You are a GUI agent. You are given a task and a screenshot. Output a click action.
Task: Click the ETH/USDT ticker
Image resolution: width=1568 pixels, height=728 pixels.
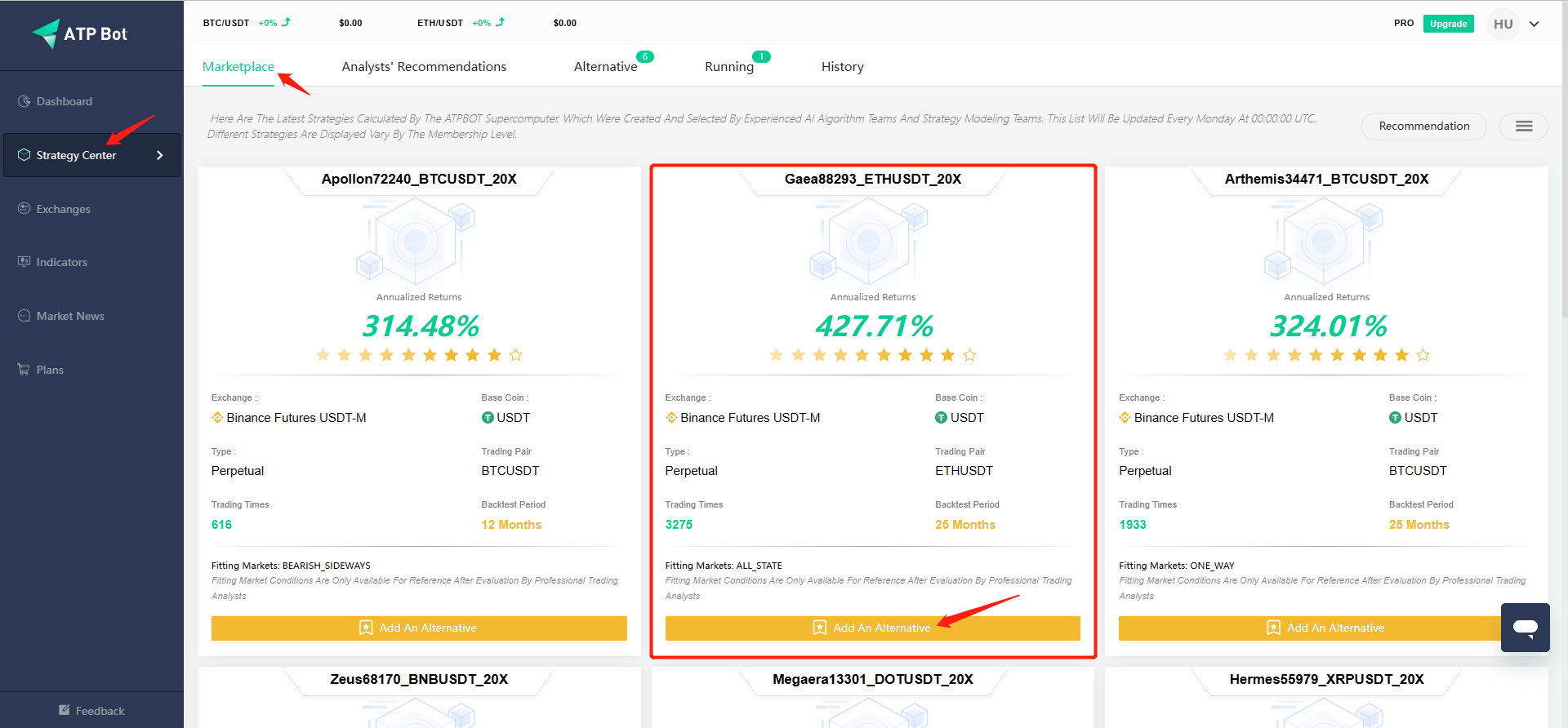pyautogui.click(x=440, y=23)
